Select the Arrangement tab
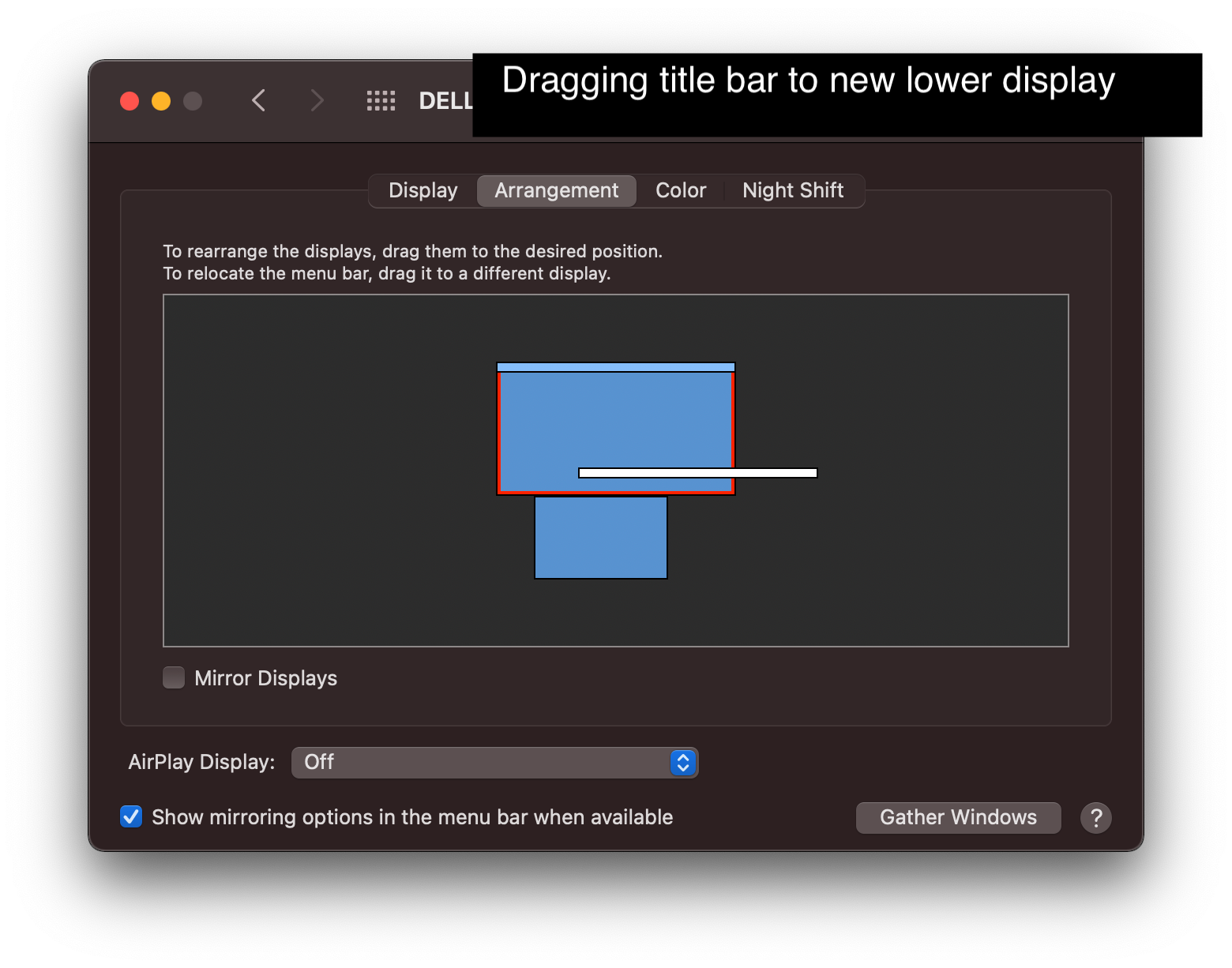 click(557, 190)
